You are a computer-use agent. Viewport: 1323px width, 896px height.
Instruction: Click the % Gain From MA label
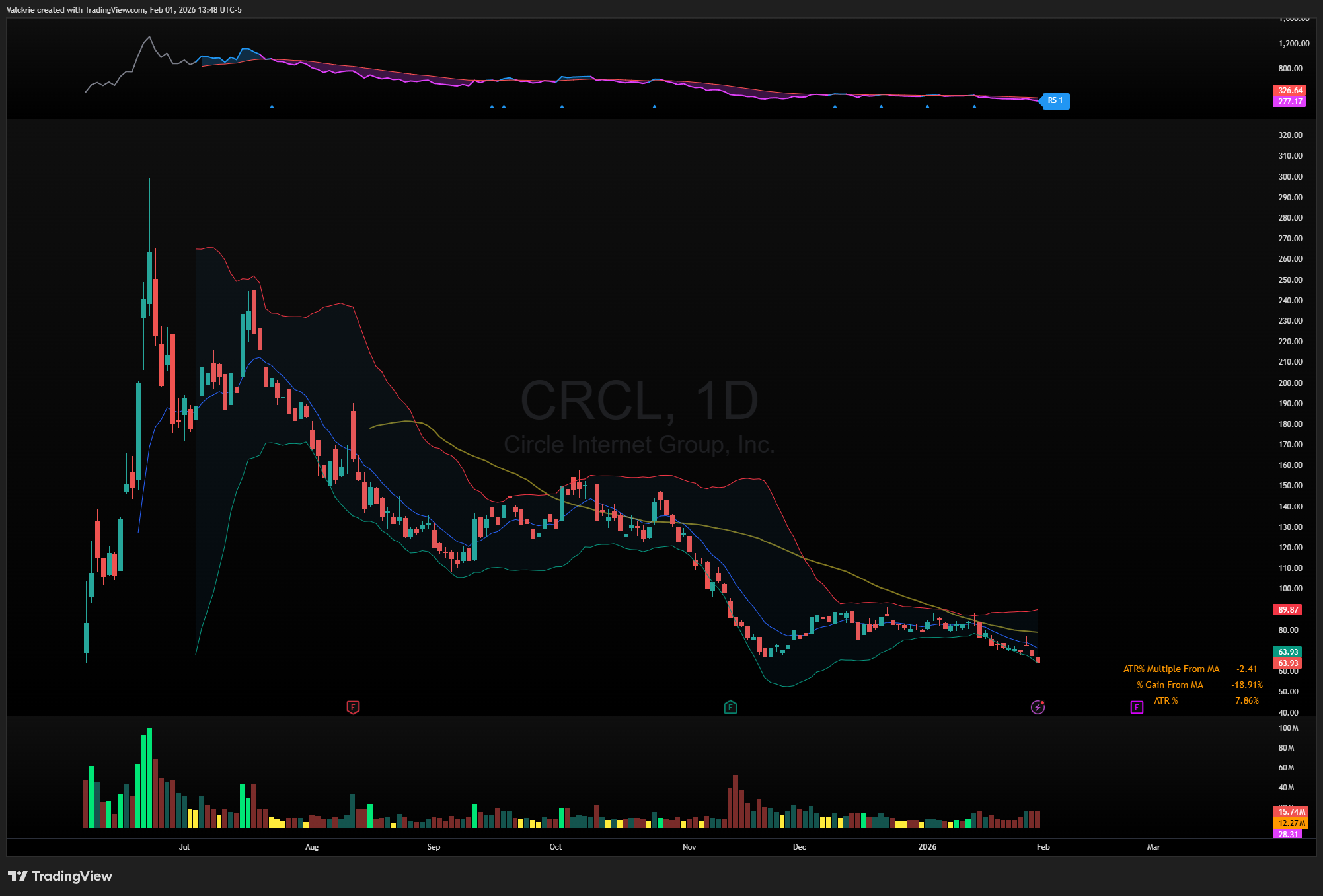1170,685
